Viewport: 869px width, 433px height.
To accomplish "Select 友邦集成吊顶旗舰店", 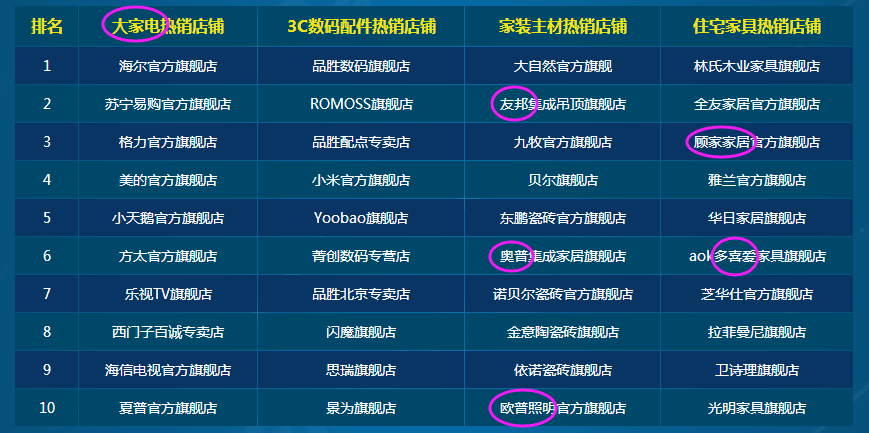I will pos(563,104).
